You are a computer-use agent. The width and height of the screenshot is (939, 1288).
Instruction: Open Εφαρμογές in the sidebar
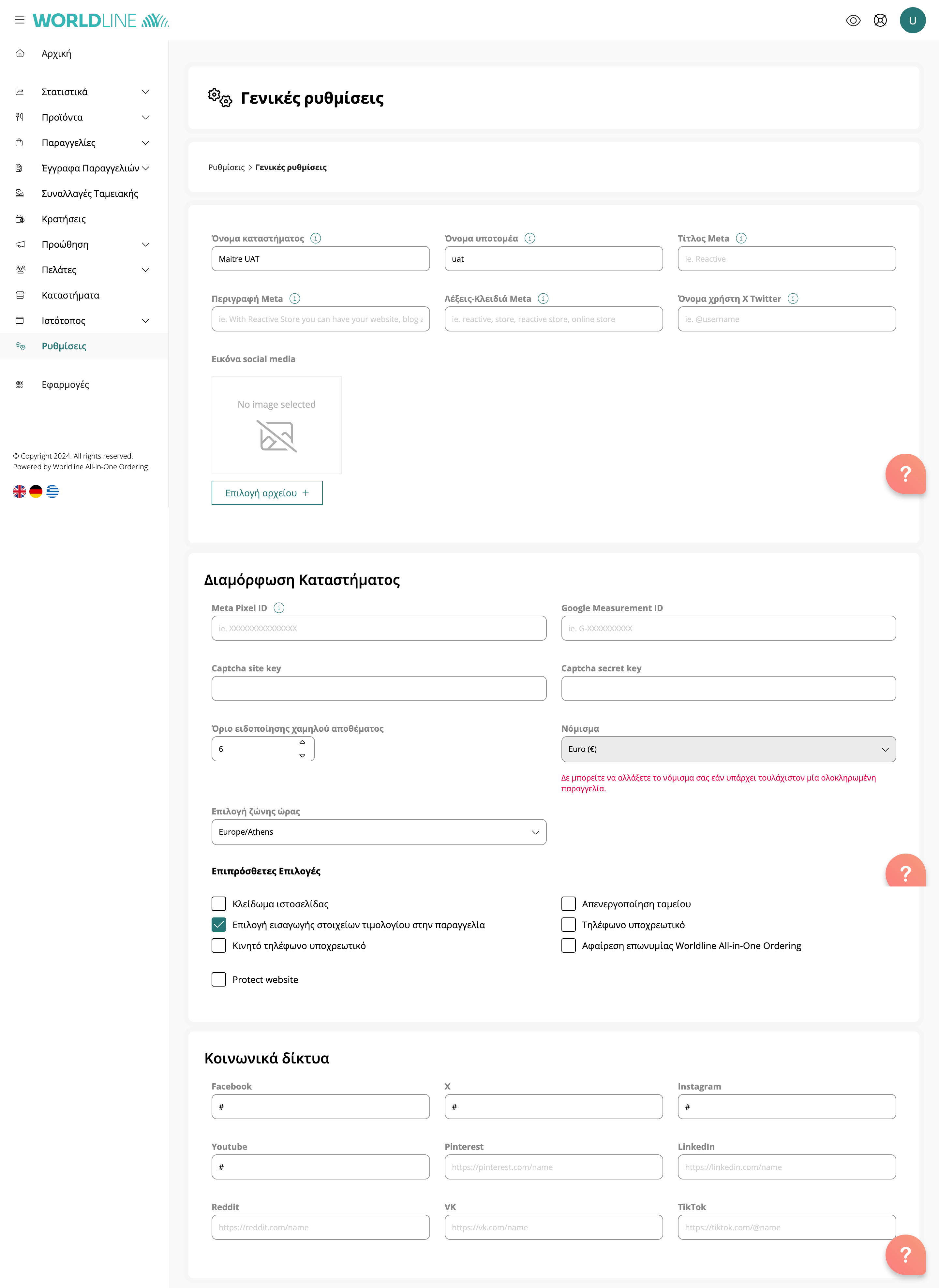pos(65,385)
